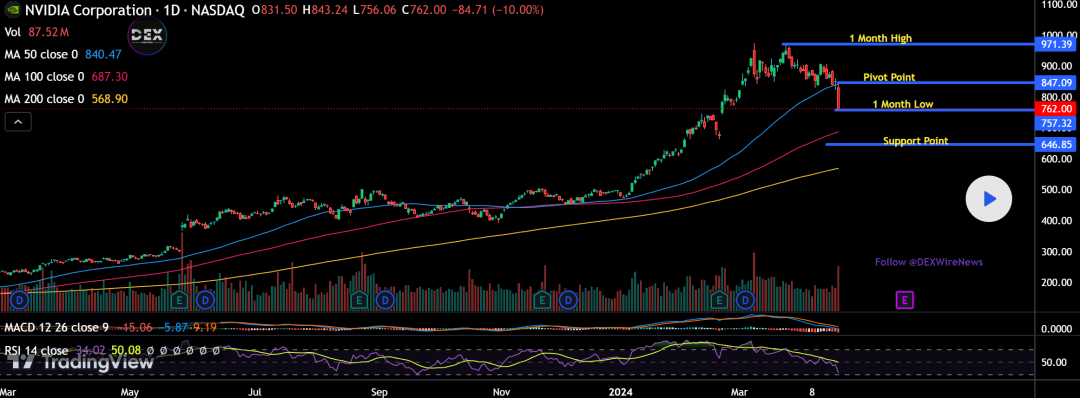Click the D dividend marker between Nov and 2024
The image size is (1080, 398).
pos(568,300)
